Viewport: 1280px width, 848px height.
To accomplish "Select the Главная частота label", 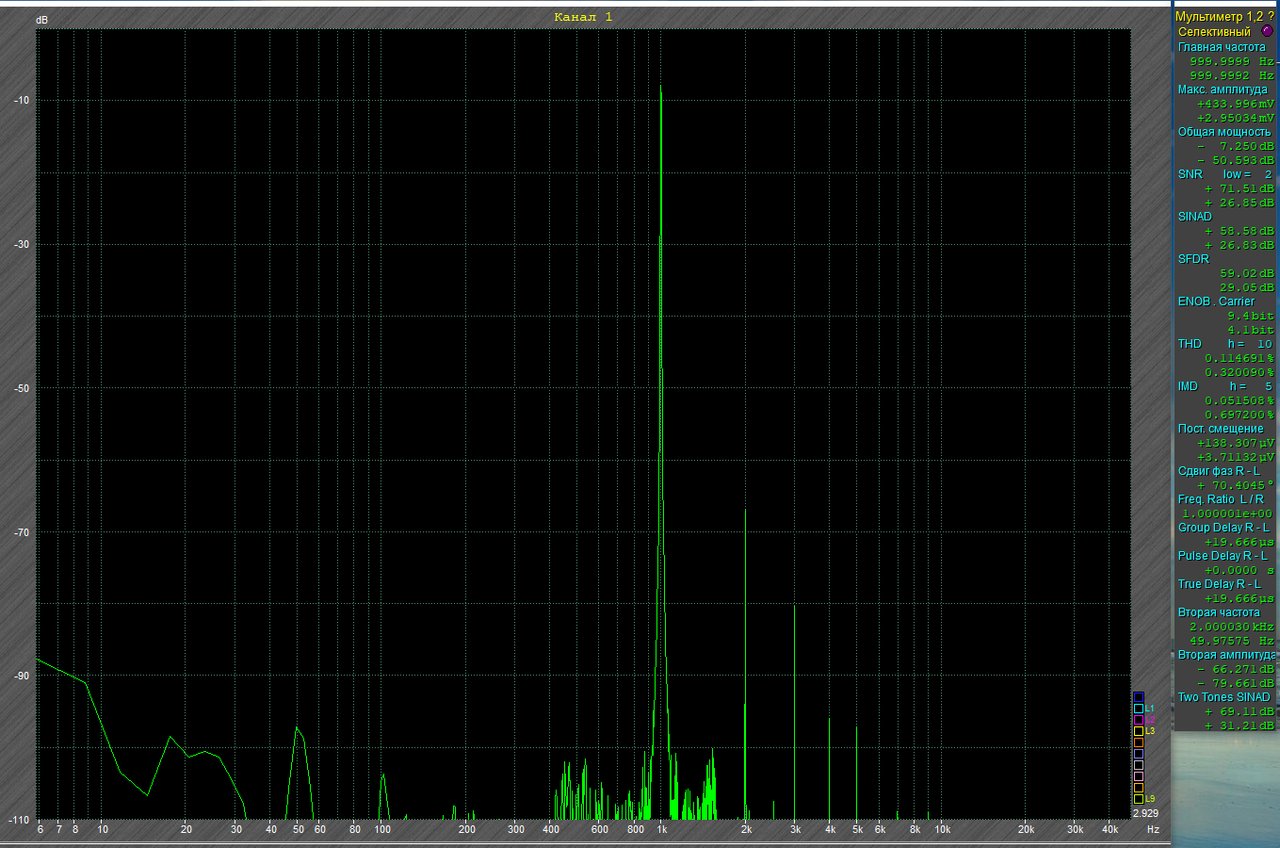I will [1221, 47].
